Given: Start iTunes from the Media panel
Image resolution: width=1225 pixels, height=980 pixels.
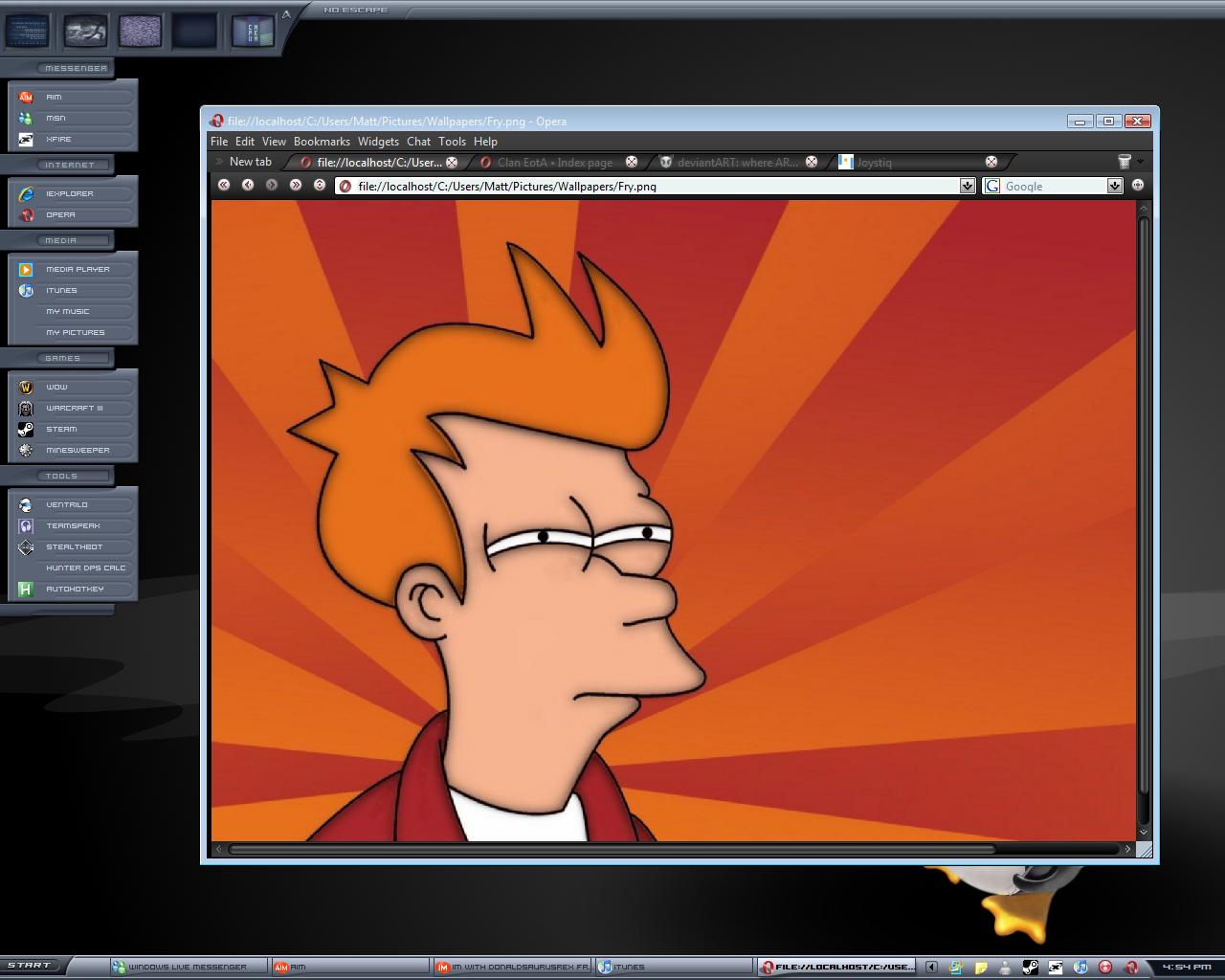Looking at the screenshot, I should click(x=61, y=291).
